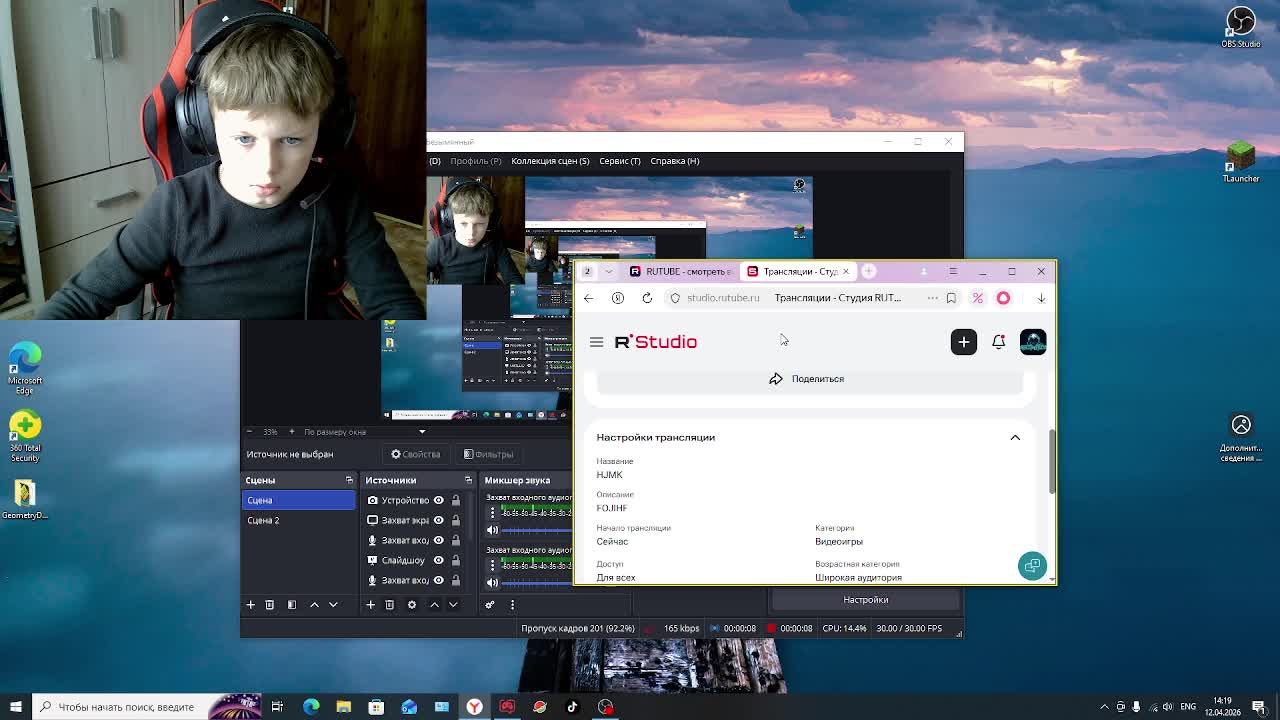1280x720 pixels.
Task: Open options for second audio input capture
Action: [492, 565]
